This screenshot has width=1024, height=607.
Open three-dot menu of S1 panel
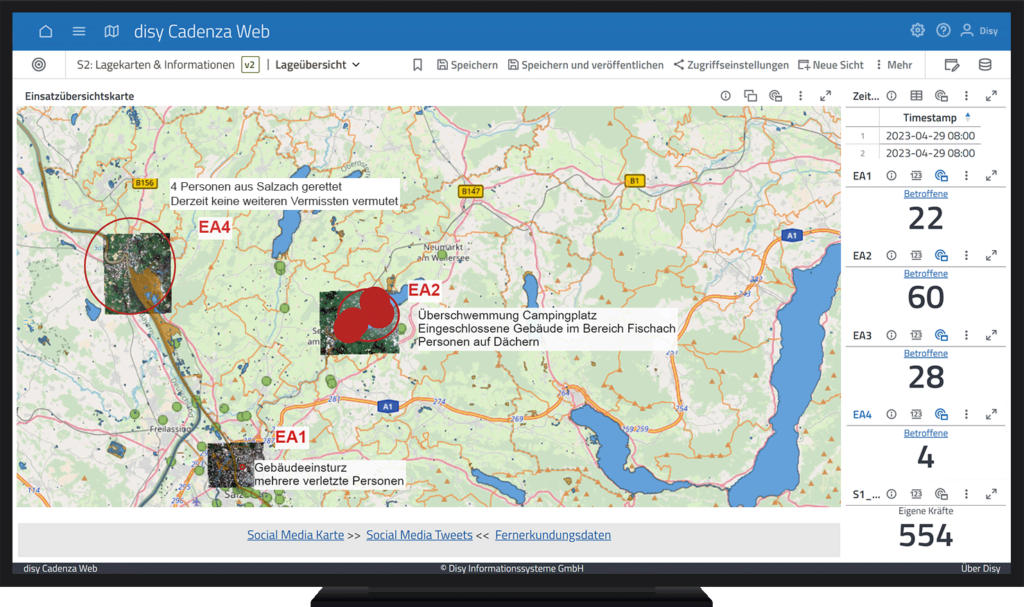coord(967,493)
